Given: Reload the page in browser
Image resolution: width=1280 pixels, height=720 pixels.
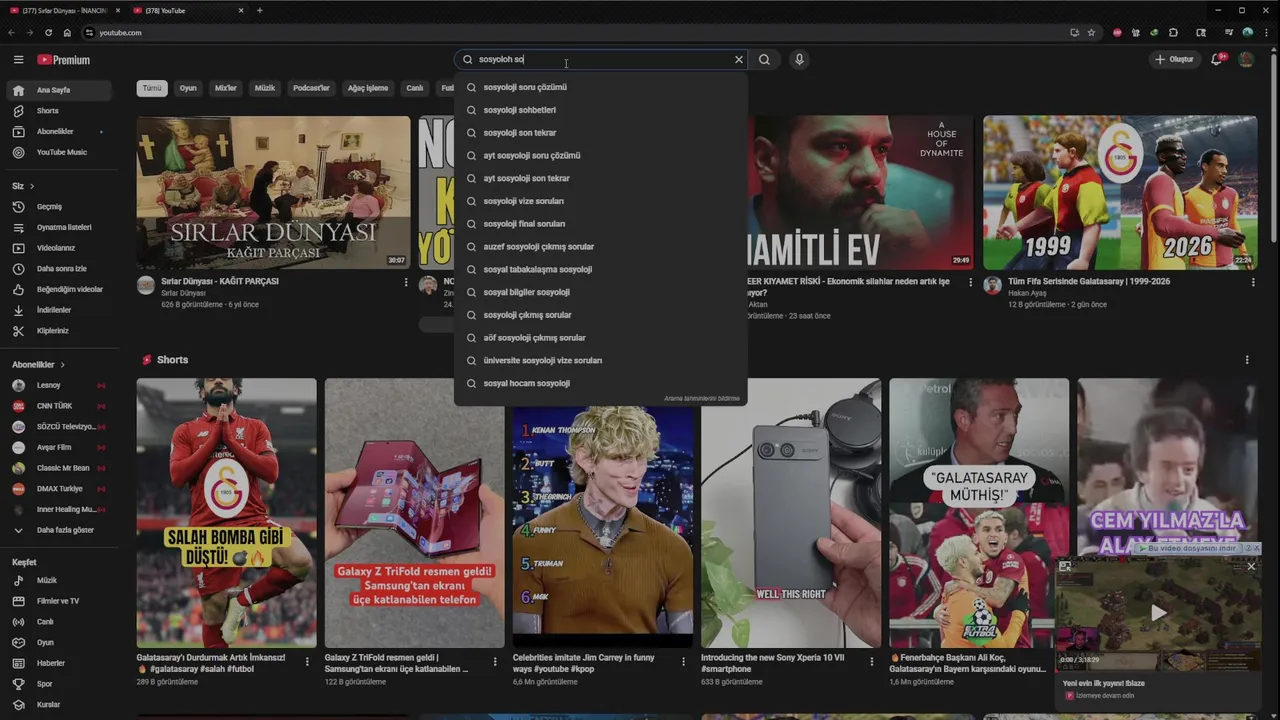Looking at the screenshot, I should point(48,33).
